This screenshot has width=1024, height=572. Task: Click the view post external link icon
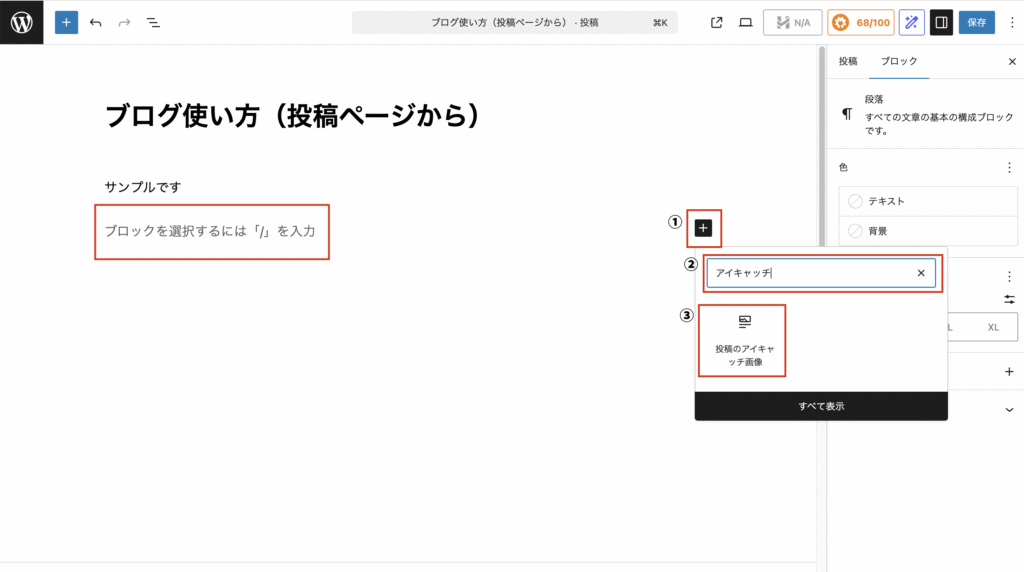pos(716,22)
